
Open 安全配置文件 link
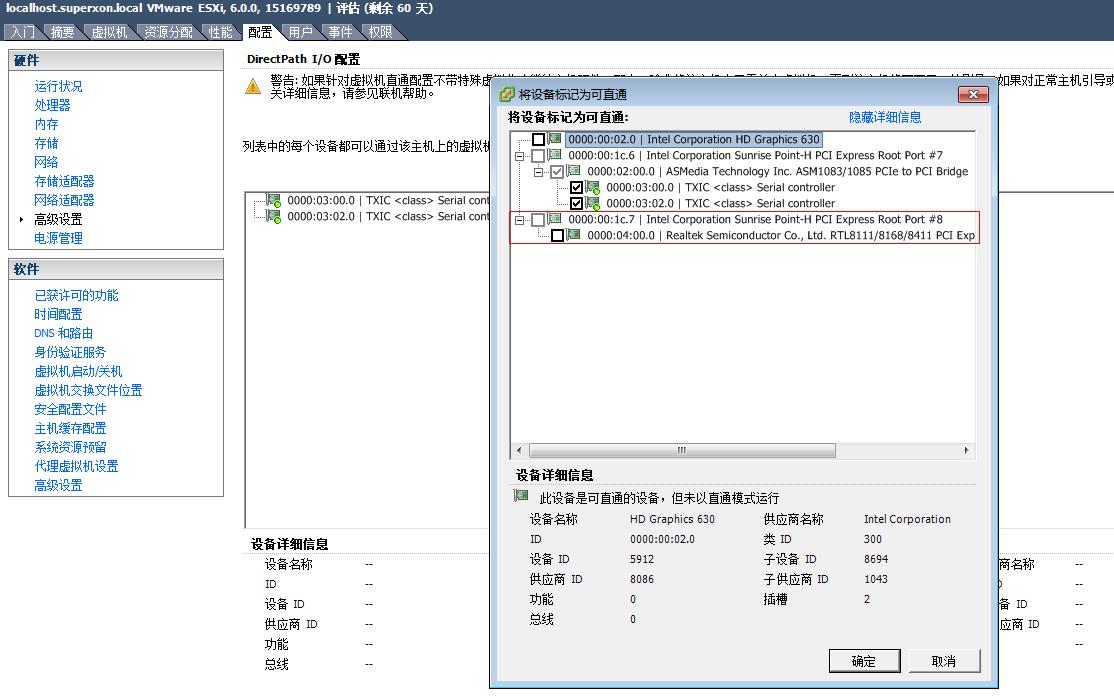click(70, 409)
